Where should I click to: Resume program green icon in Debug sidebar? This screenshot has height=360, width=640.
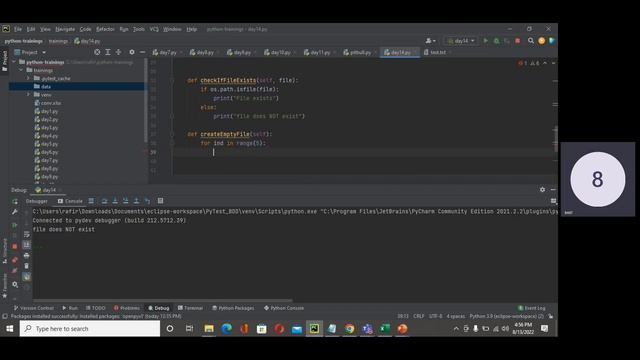pos(15,225)
